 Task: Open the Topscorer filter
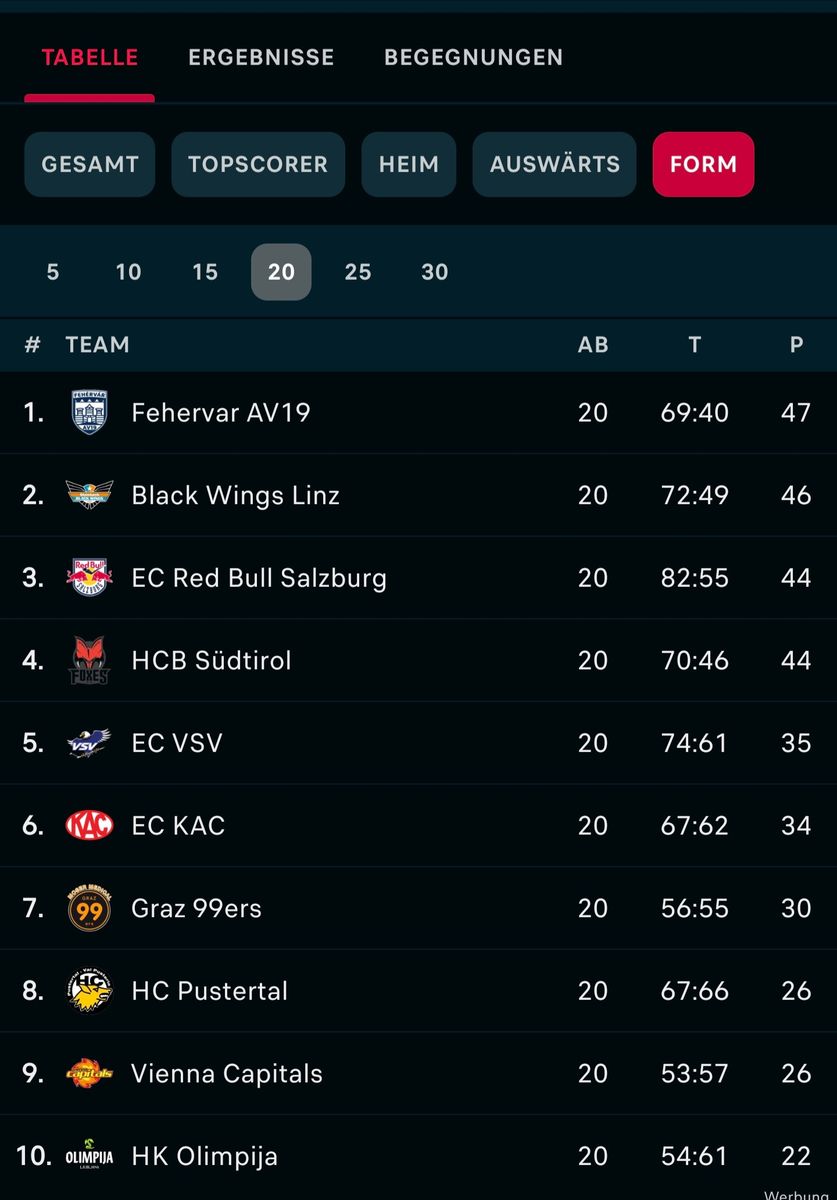click(258, 164)
